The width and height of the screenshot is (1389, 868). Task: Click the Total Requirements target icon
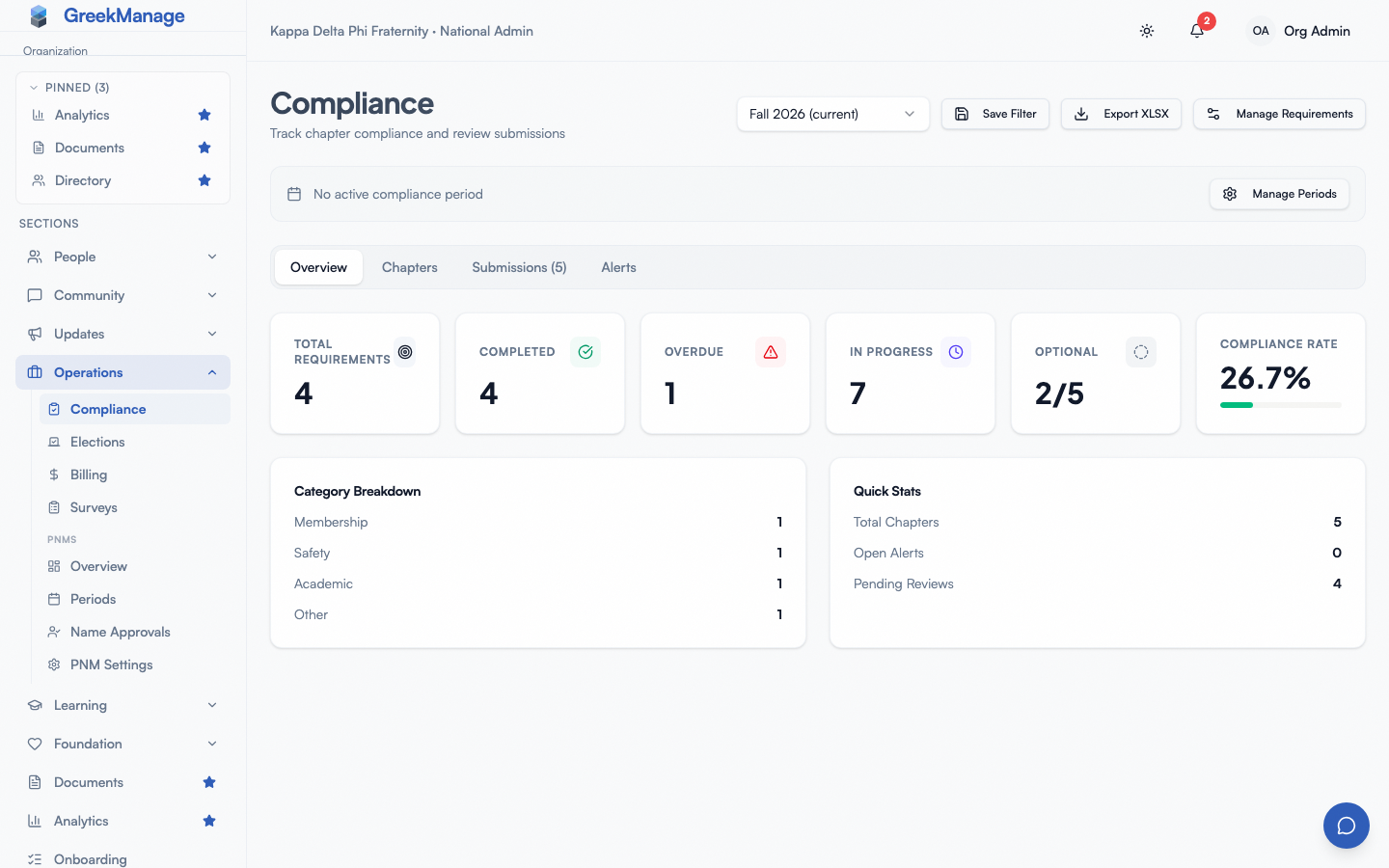coord(405,352)
